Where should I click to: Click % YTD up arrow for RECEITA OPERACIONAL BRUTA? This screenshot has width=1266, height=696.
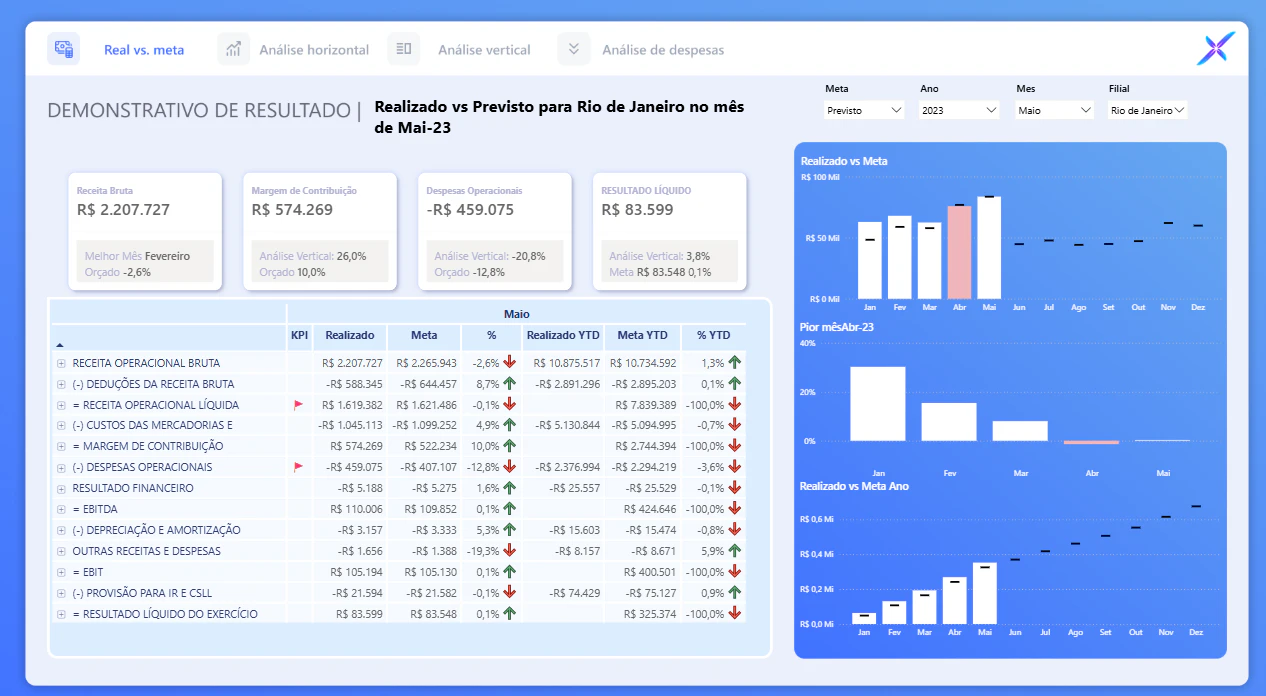click(735, 363)
